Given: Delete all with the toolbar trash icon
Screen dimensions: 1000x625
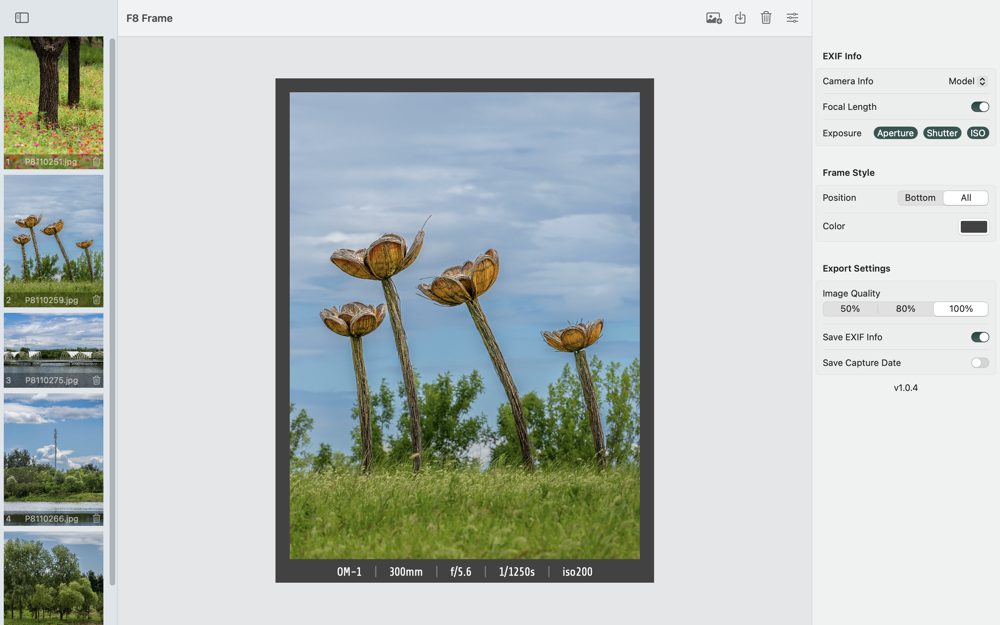Looking at the screenshot, I should 766,18.
